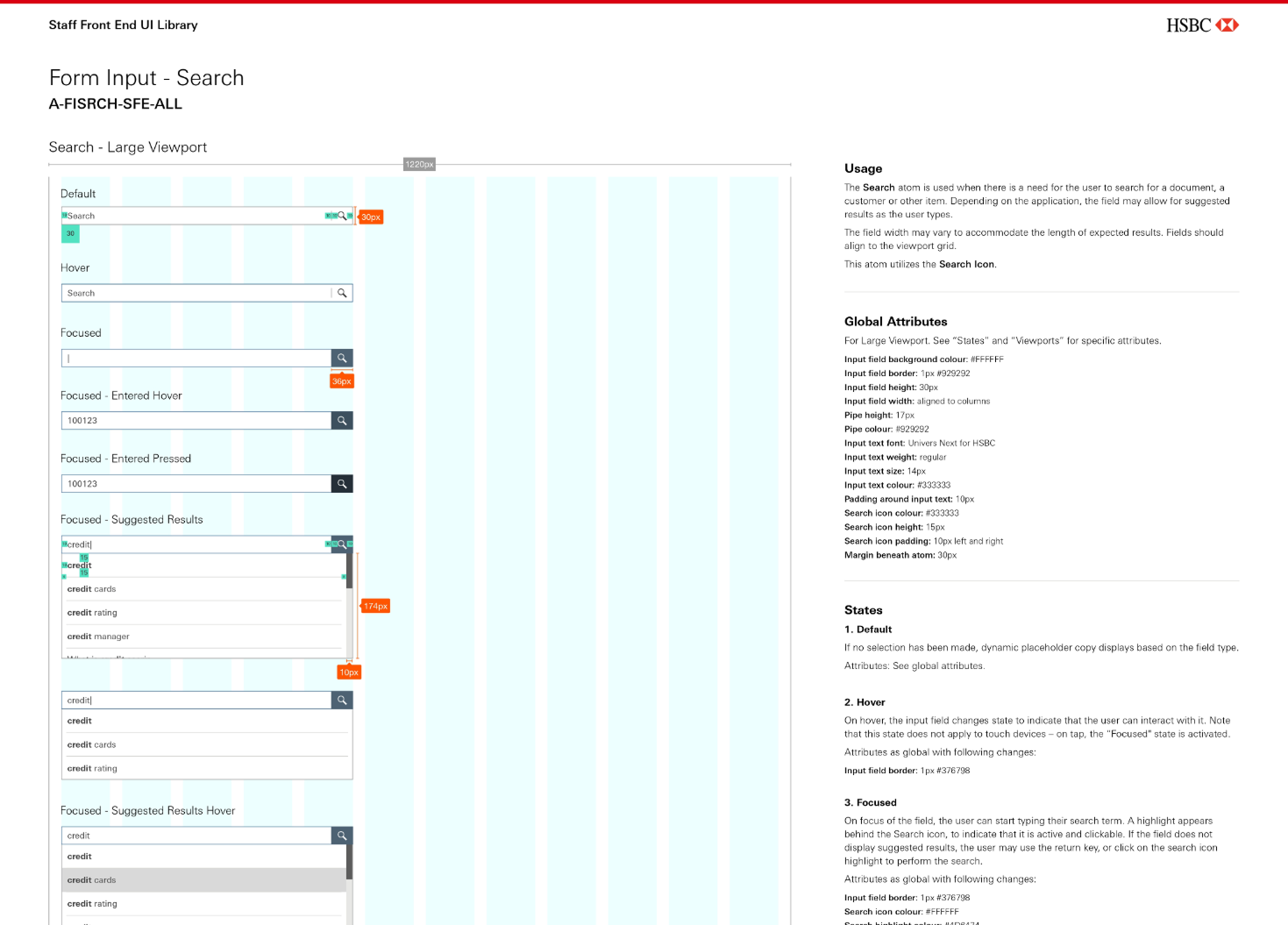Image resolution: width=1288 pixels, height=925 pixels.
Task: Click the "Form Input - Search" page title
Action: 146,78
